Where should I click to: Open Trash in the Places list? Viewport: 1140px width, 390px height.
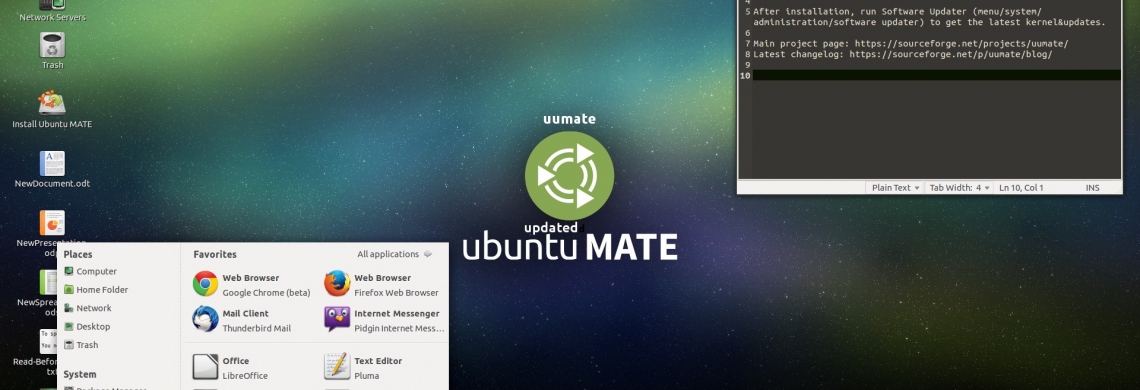[x=81, y=345]
